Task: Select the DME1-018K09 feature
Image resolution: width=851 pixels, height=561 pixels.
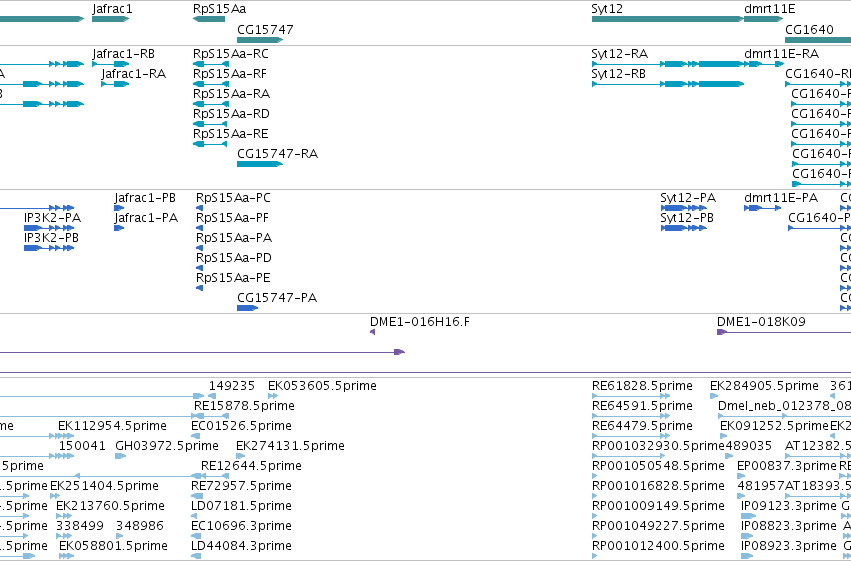Action: tap(784, 332)
